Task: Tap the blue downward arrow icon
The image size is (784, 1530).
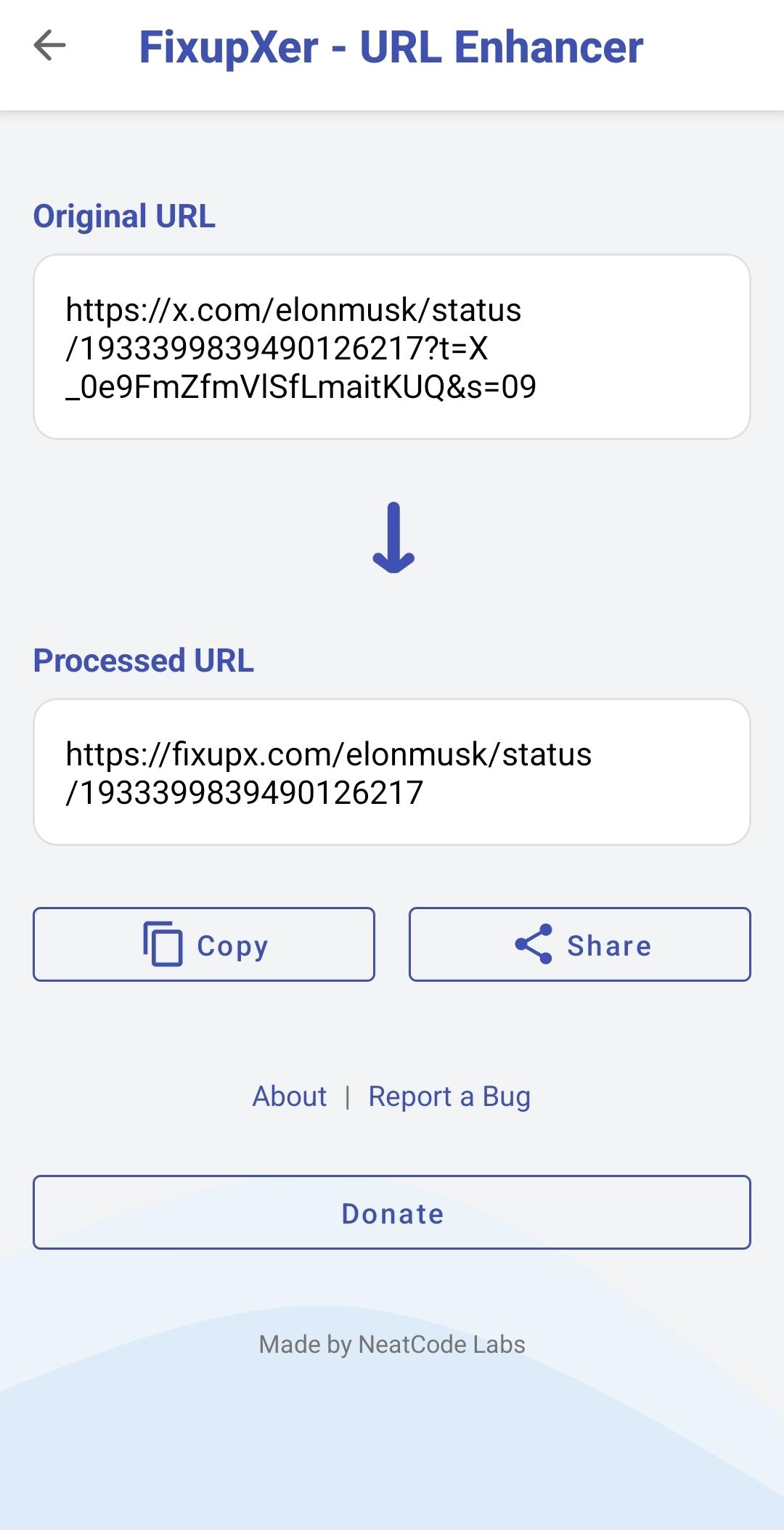Action: pyautogui.click(x=393, y=537)
